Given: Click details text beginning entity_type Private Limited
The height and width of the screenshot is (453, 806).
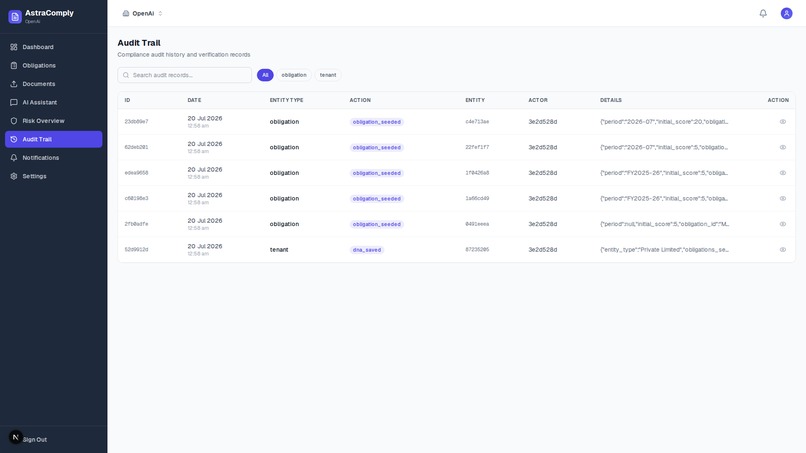Looking at the screenshot, I should point(664,250).
